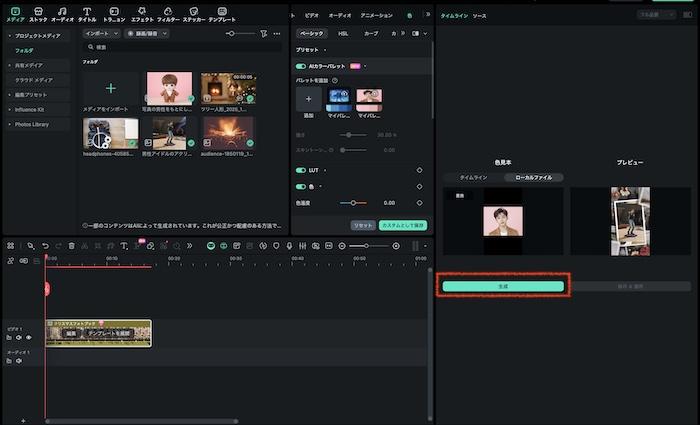Switch to the HSL tab
Viewport: 700px width, 425px height.
(343, 33)
